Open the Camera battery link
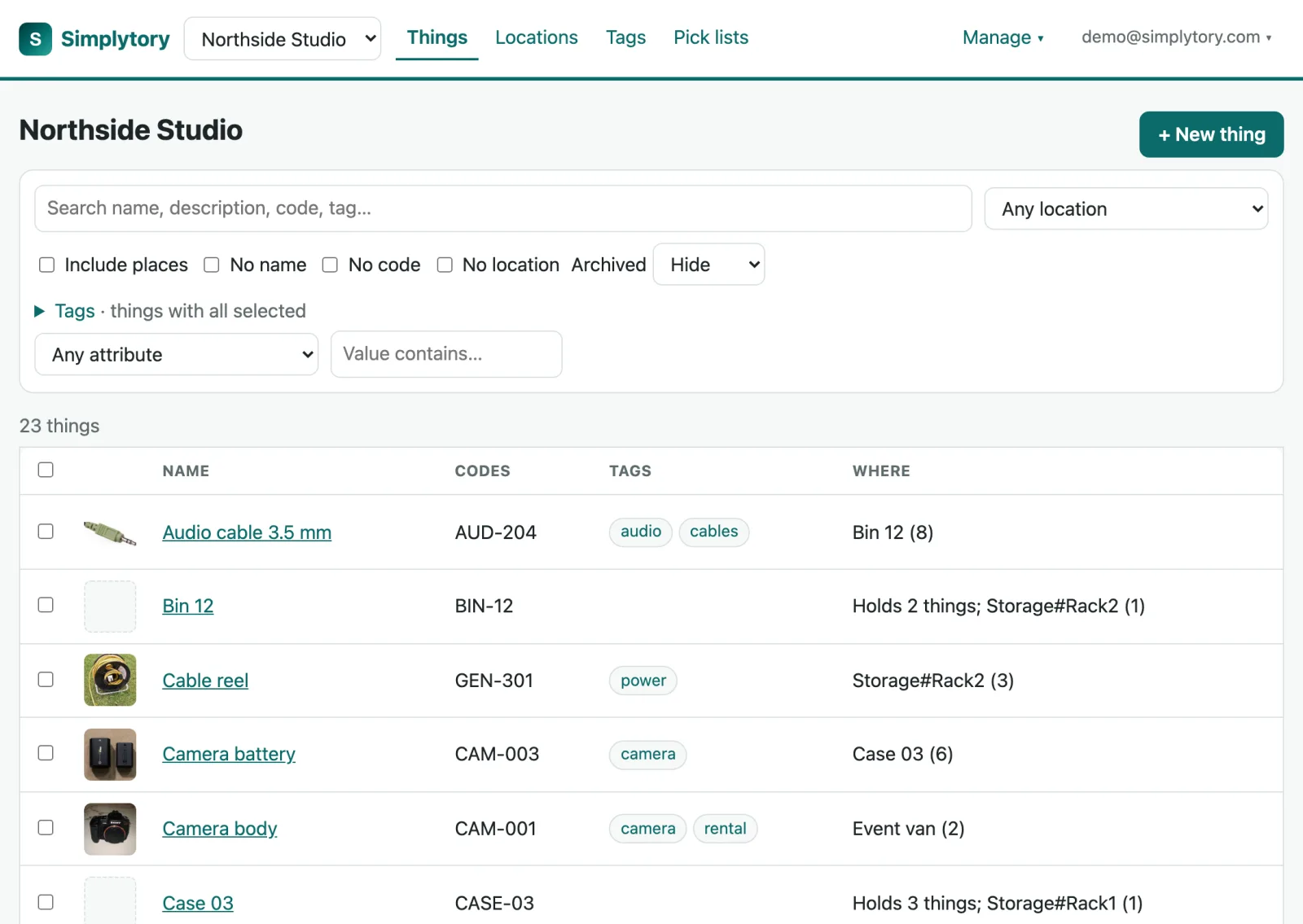1303x924 pixels. [x=229, y=754]
